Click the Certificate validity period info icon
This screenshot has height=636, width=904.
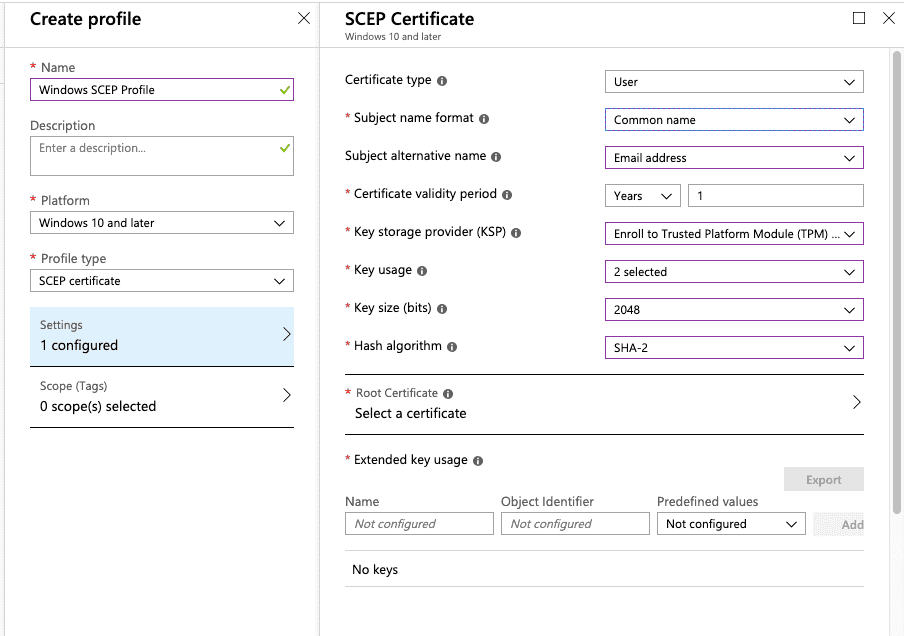coord(507,195)
